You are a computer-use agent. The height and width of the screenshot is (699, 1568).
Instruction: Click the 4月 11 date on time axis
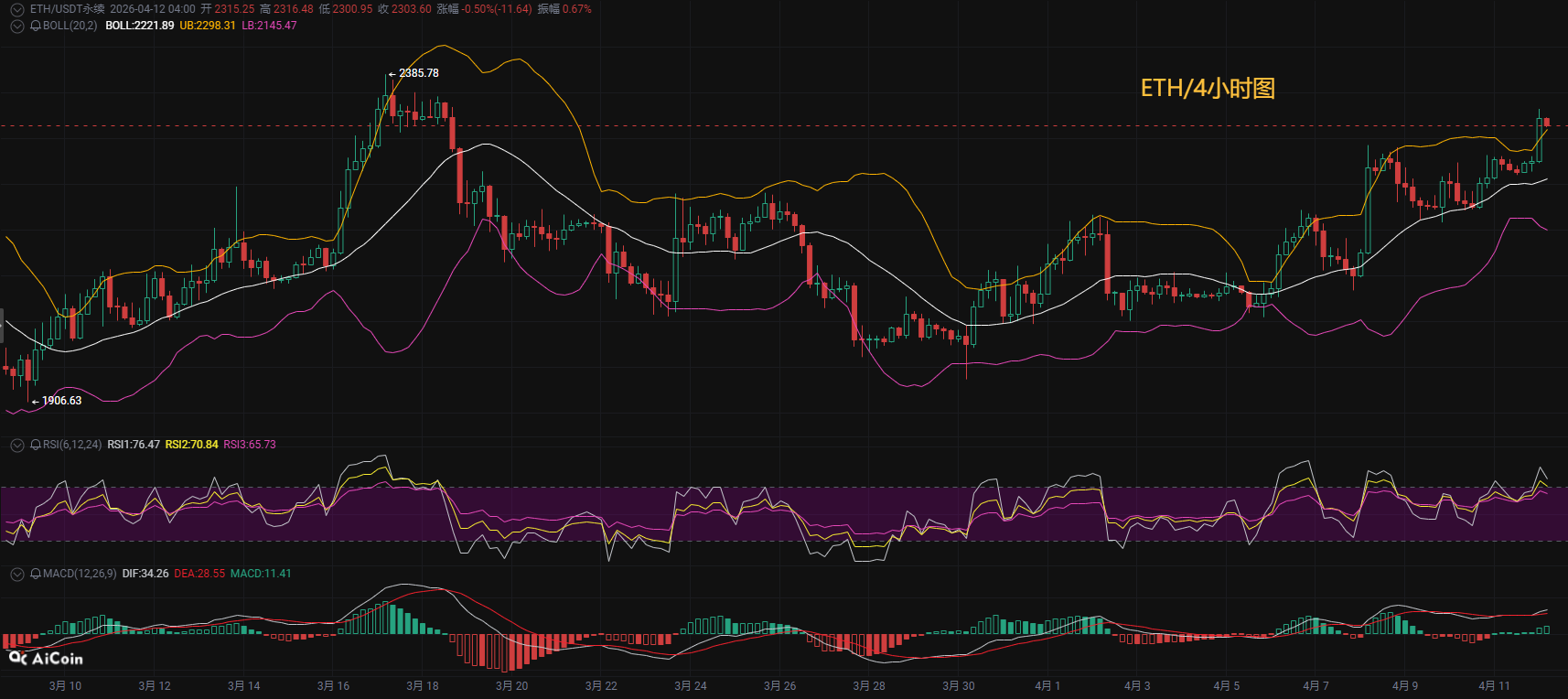1494,685
